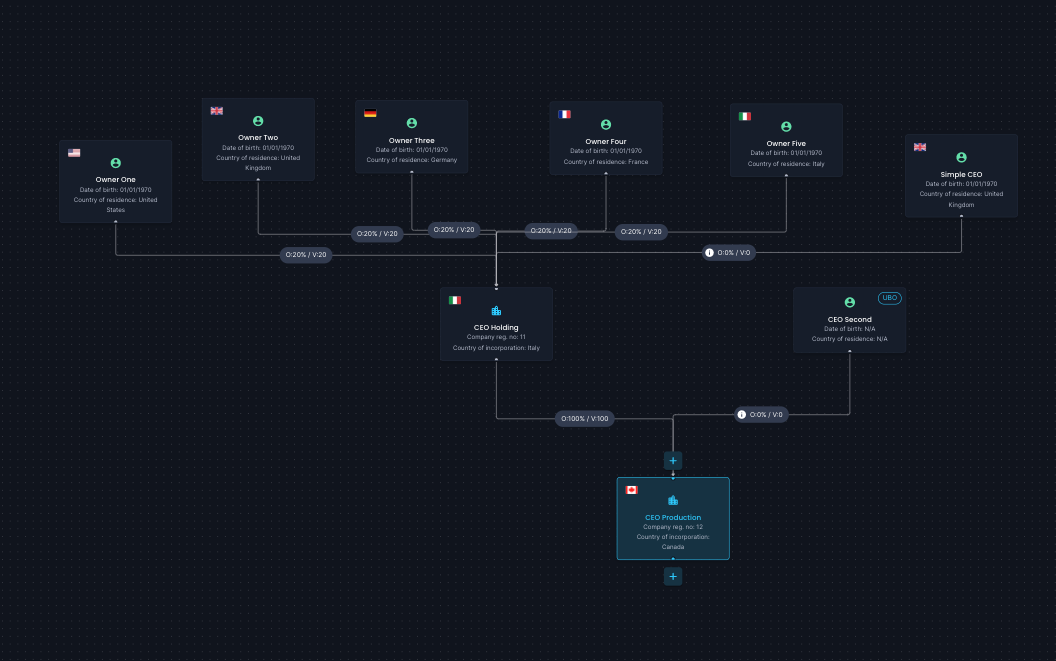Select Owner One's O:20% / V:20 label
This screenshot has height=661, width=1056.
pos(306,255)
